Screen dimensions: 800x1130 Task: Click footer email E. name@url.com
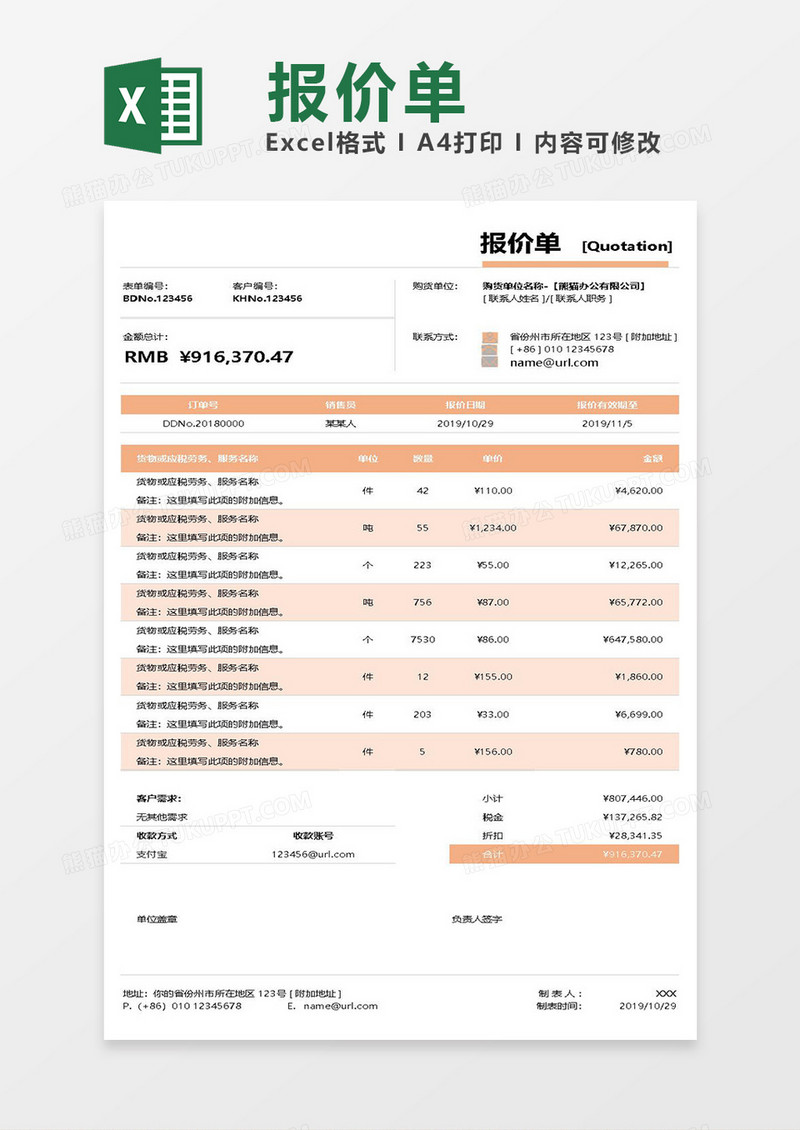(x=332, y=1006)
